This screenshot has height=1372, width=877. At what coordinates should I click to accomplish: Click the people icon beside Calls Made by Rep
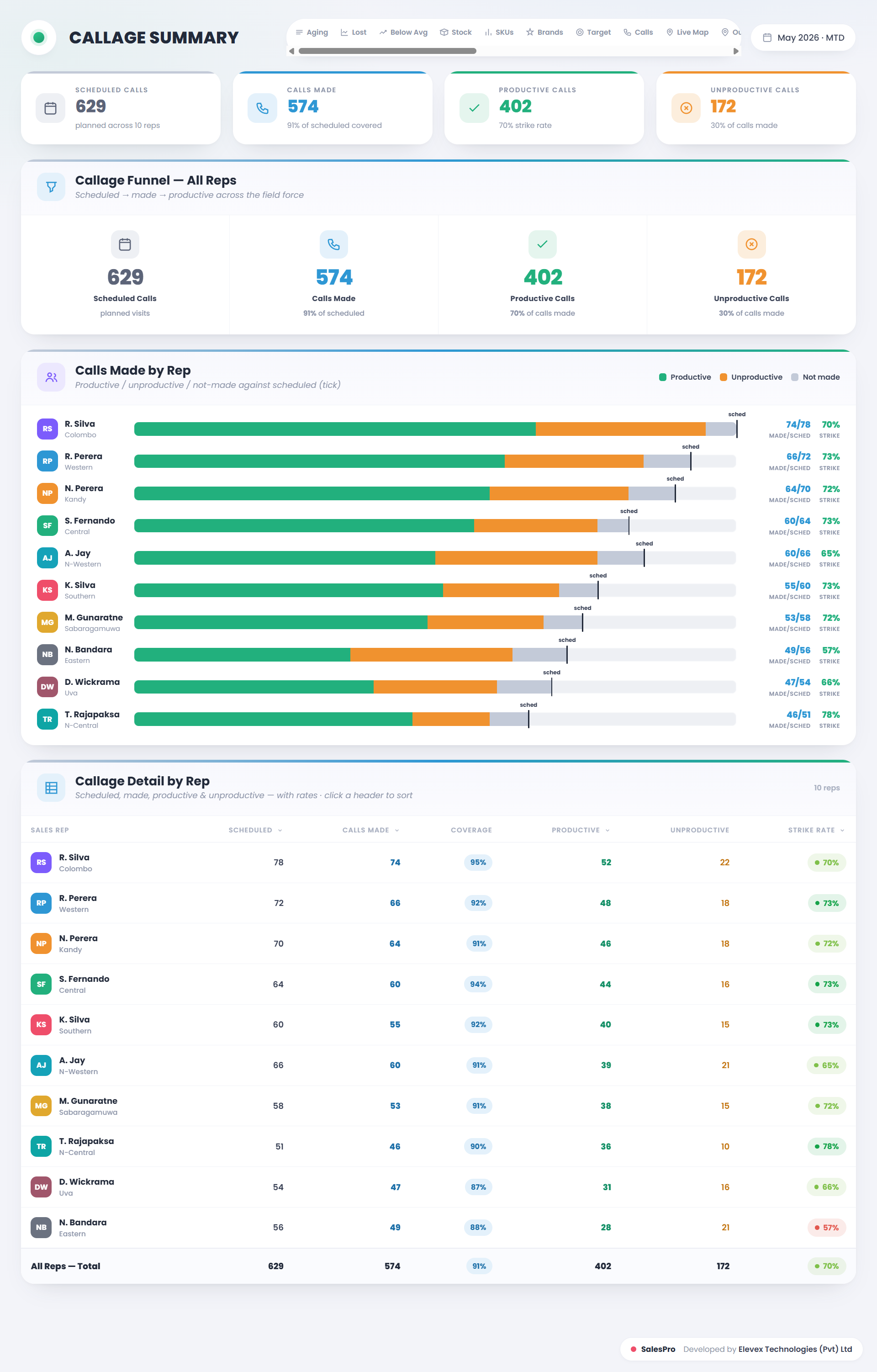tap(51, 377)
